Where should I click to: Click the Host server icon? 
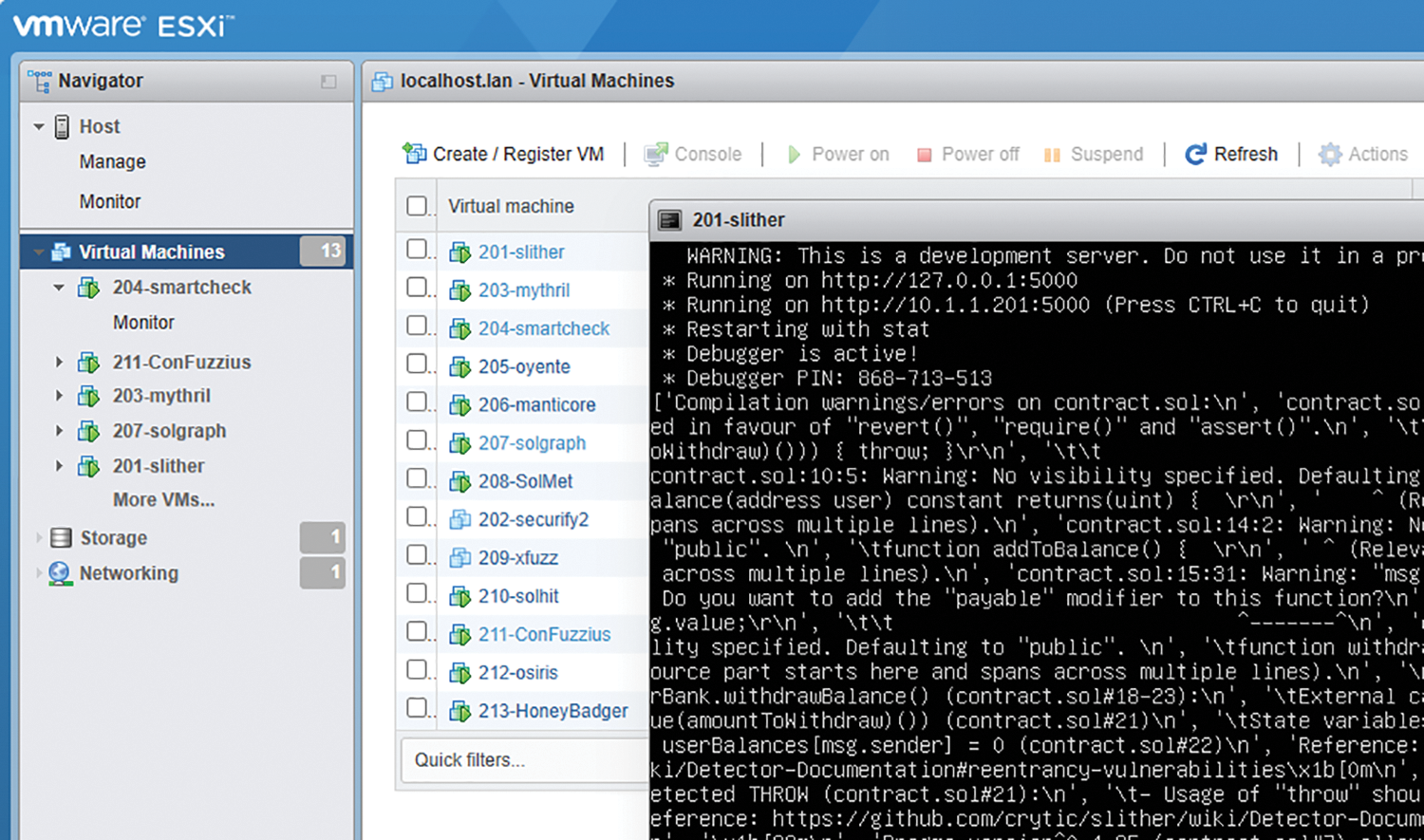tap(62, 126)
